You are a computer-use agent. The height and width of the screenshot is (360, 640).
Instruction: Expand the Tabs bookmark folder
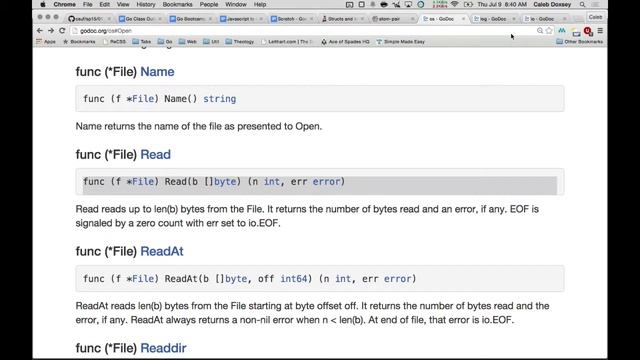[142, 42]
